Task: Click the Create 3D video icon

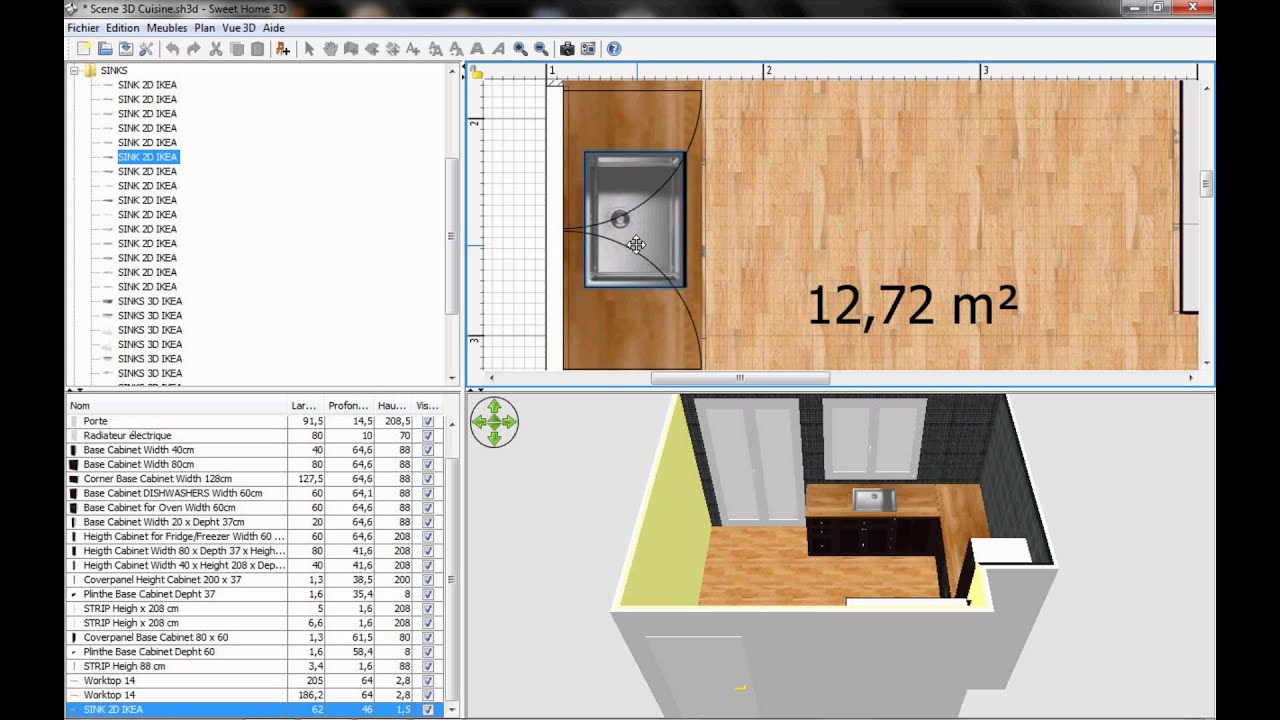Action: point(588,49)
